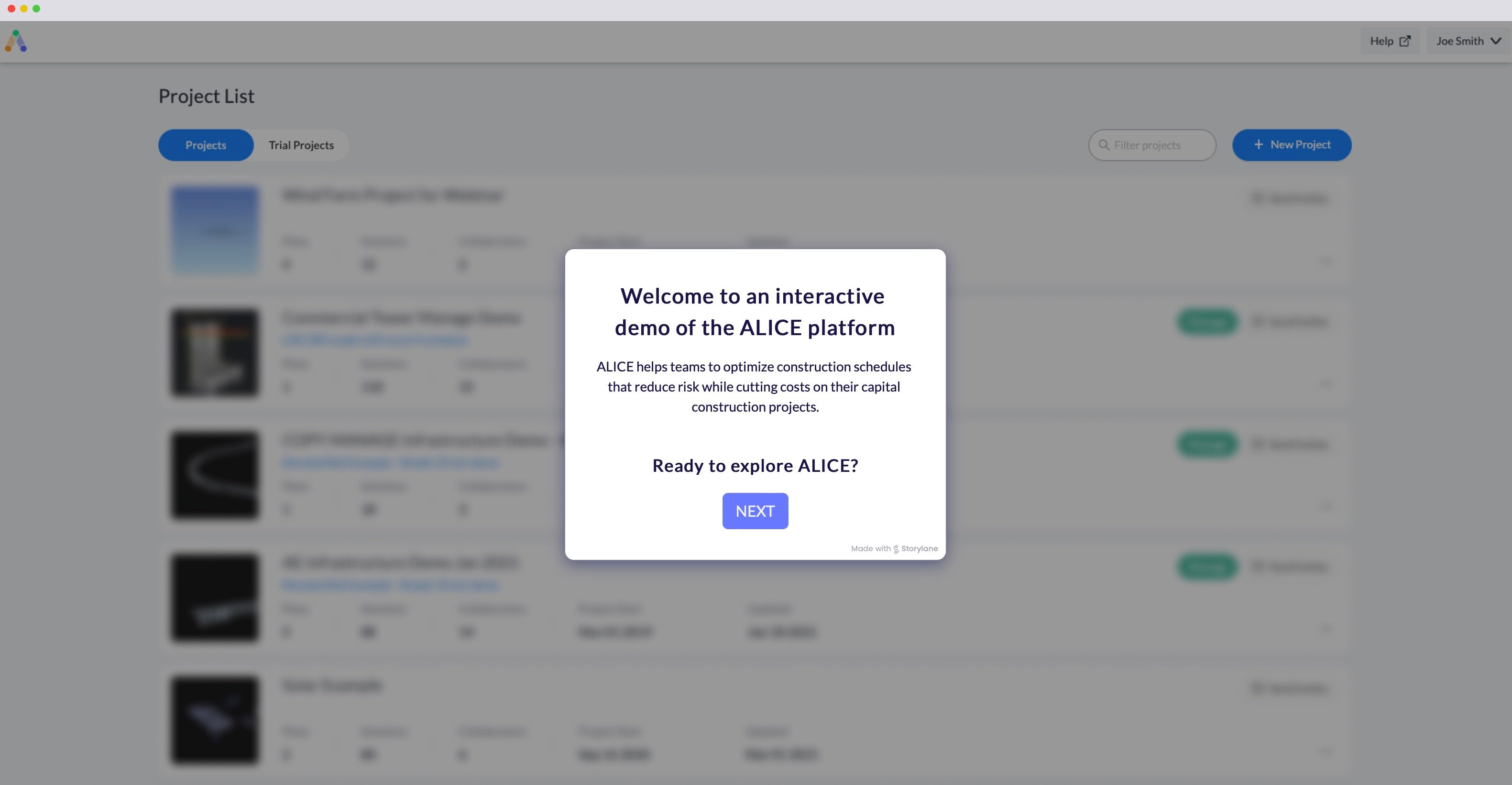Click the red close window button
1512x785 pixels.
11,9
